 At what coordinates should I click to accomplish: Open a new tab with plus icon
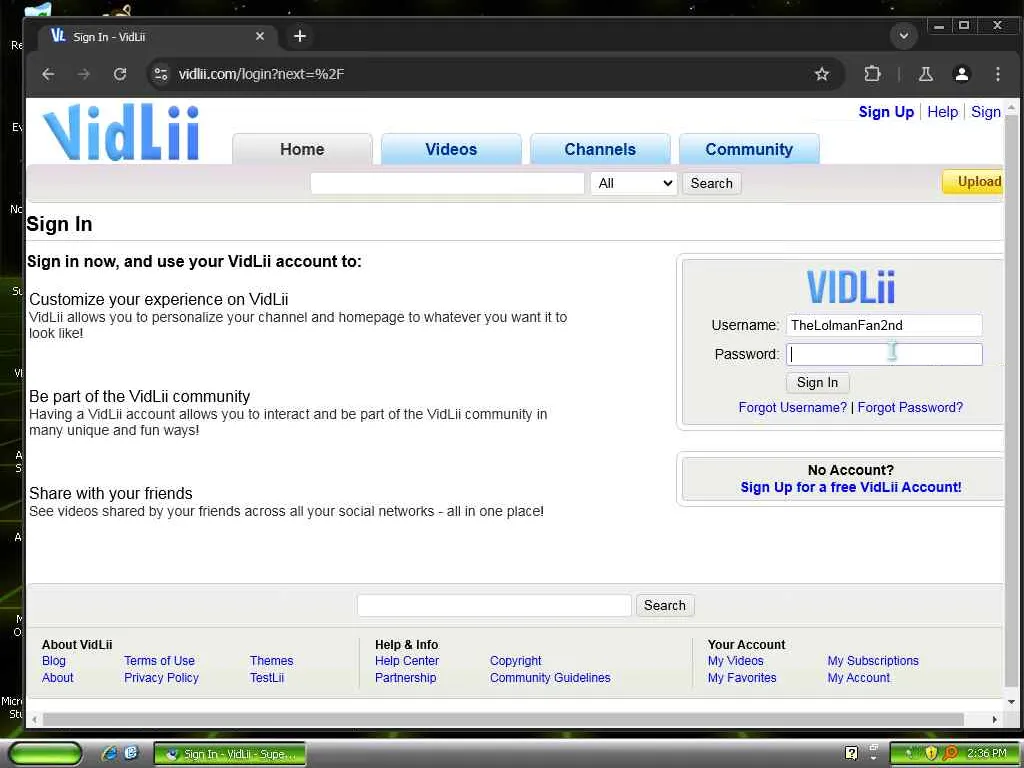click(300, 37)
